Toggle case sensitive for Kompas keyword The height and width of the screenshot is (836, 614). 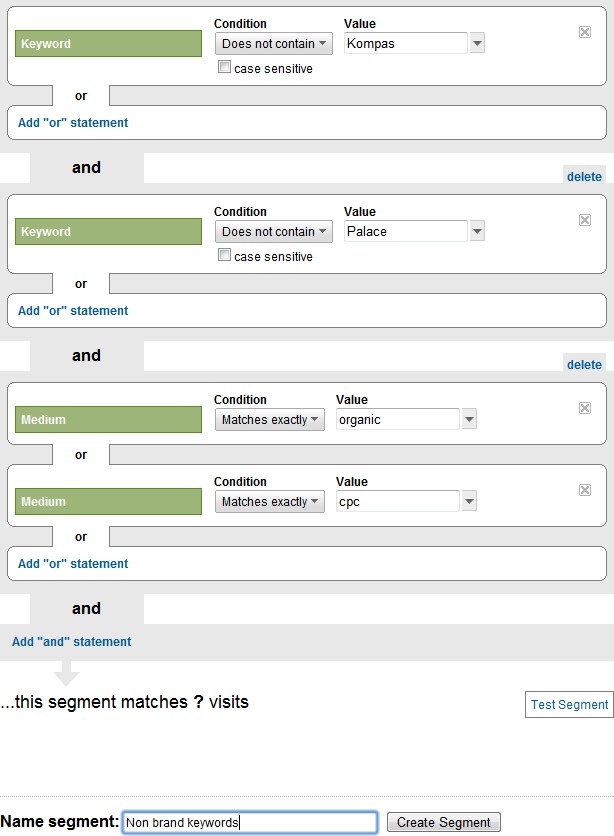point(225,68)
